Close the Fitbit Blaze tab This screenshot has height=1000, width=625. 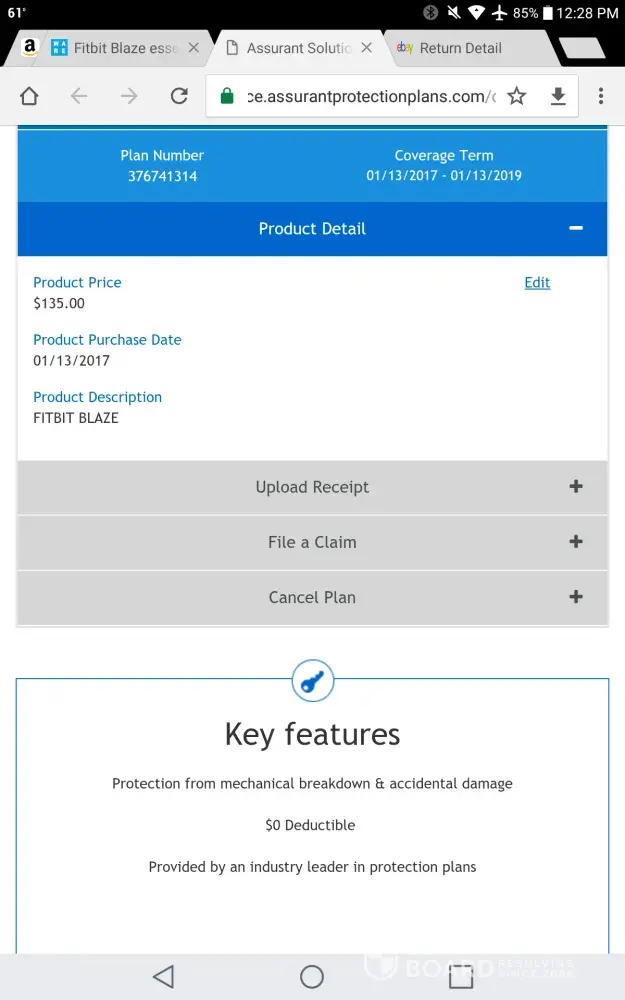[x=193, y=48]
